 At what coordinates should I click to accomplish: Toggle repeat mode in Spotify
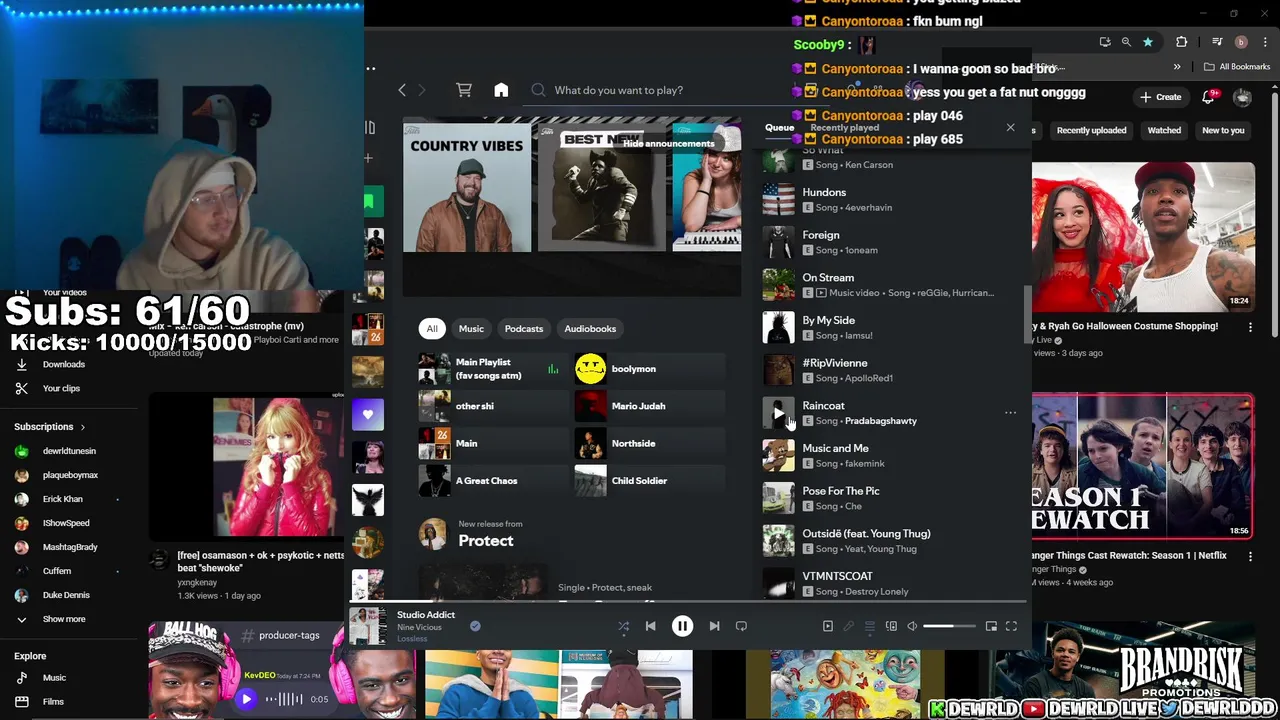pyautogui.click(x=741, y=626)
